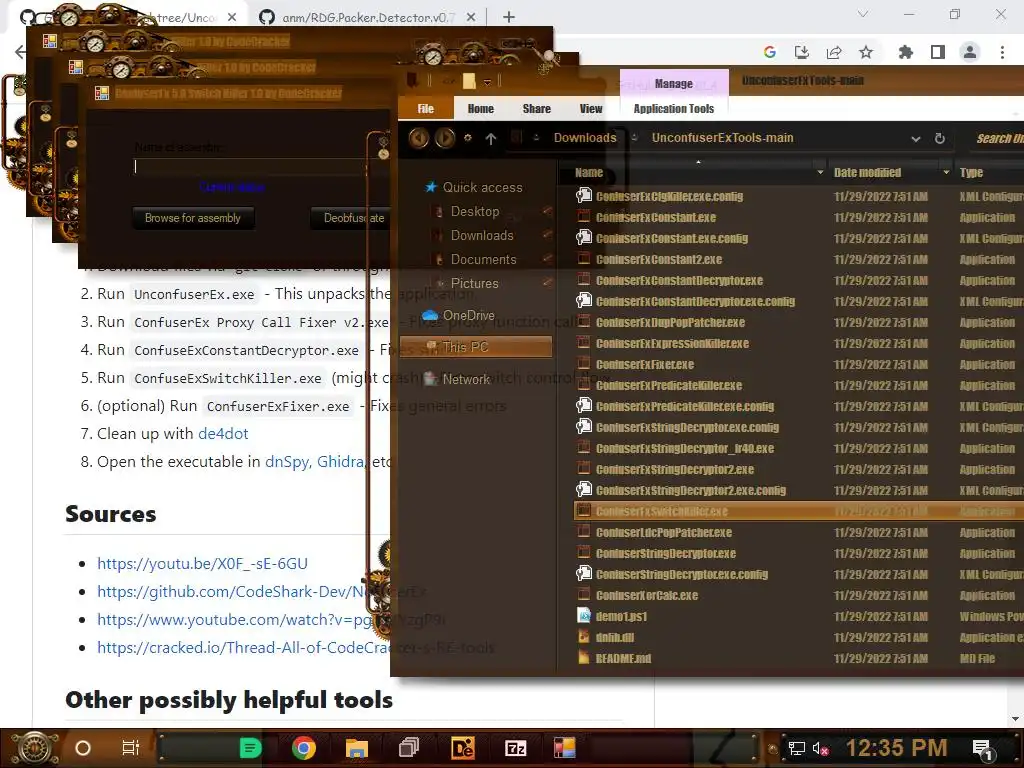Open Desktop in the navigation pane
This screenshot has height=768, width=1024.
pos(475,212)
